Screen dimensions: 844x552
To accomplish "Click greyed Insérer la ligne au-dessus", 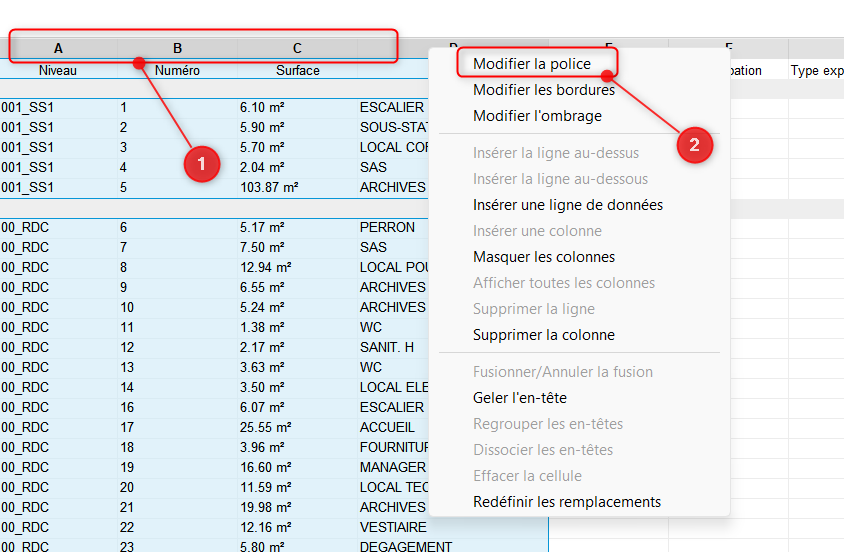I will (555, 153).
